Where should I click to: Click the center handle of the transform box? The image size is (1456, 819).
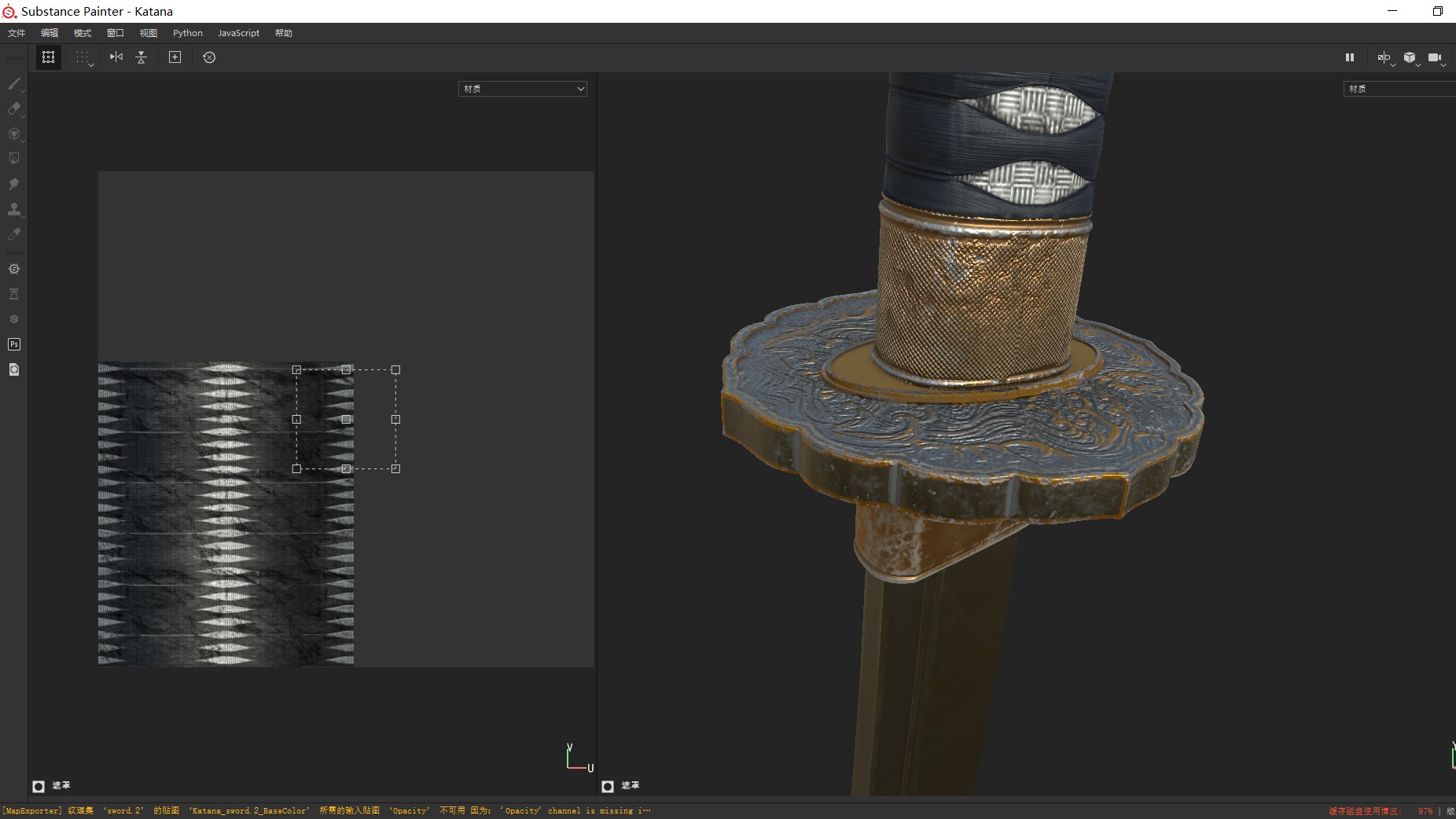click(x=346, y=420)
